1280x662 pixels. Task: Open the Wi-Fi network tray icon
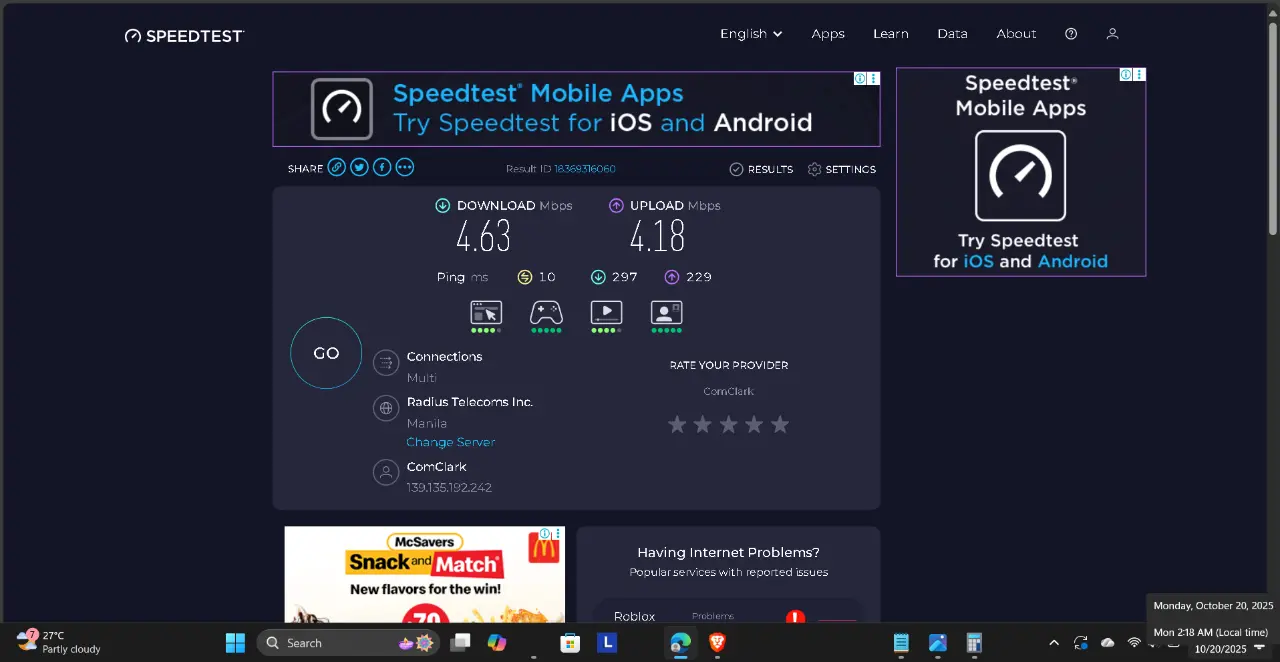click(x=1134, y=642)
